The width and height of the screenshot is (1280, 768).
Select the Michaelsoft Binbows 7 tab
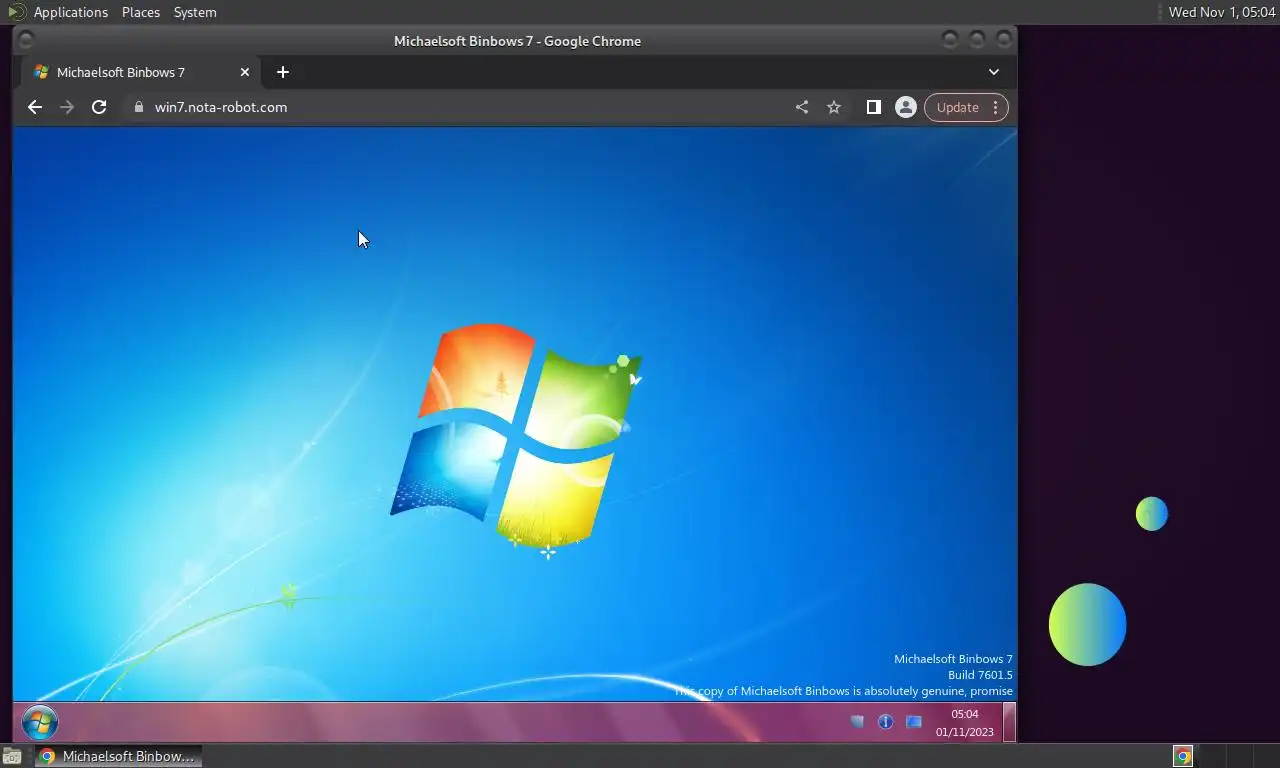[140, 72]
